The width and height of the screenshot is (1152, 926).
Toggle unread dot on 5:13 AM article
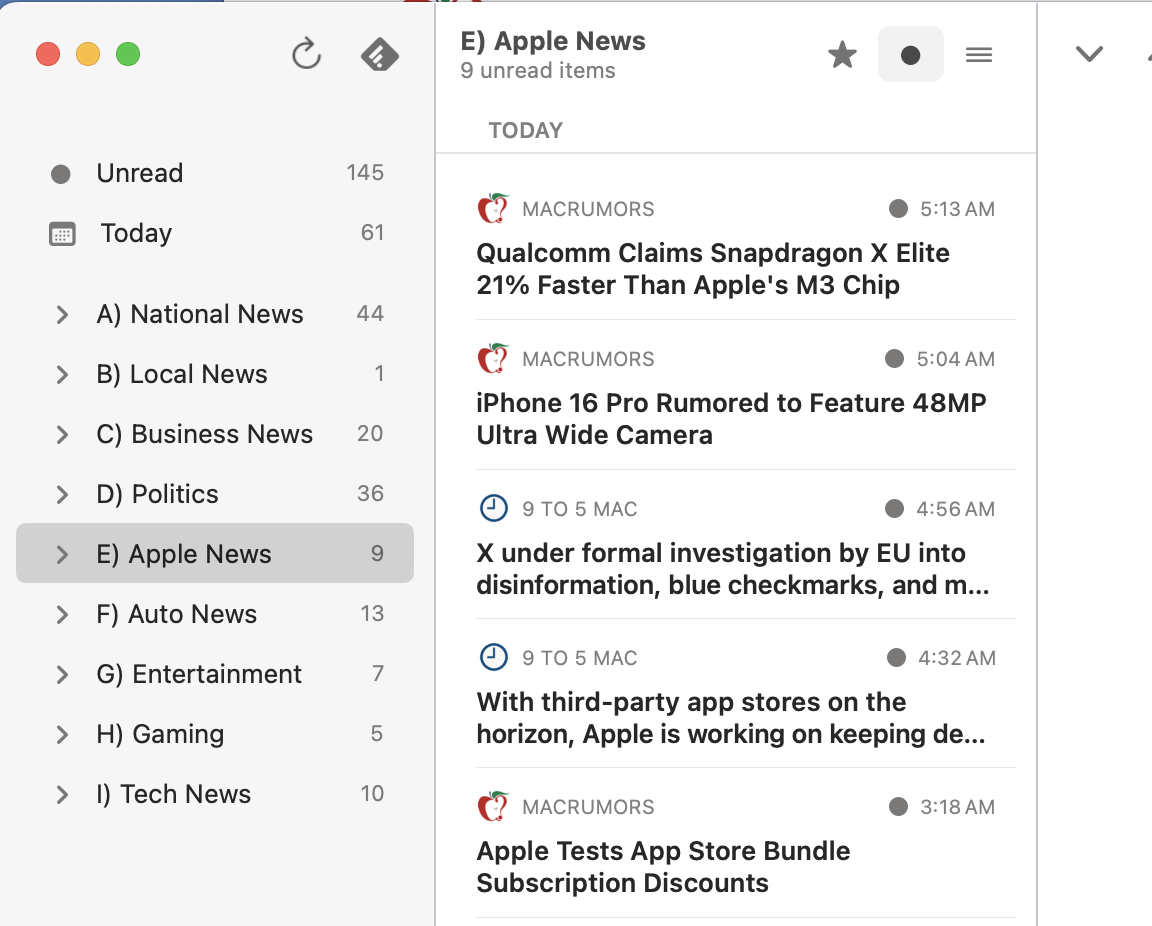[898, 209]
